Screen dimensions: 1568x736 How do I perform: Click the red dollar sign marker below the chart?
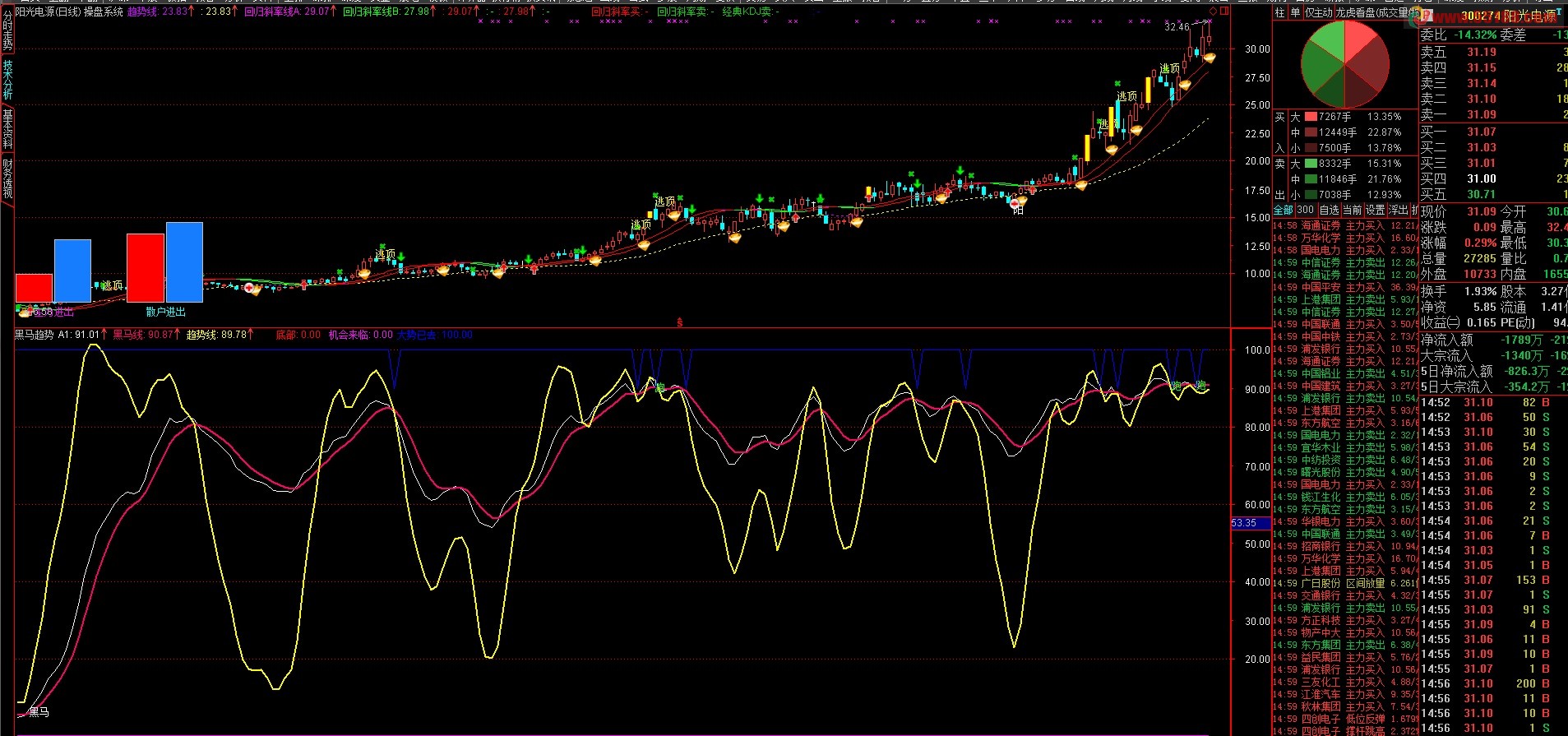pos(679,323)
